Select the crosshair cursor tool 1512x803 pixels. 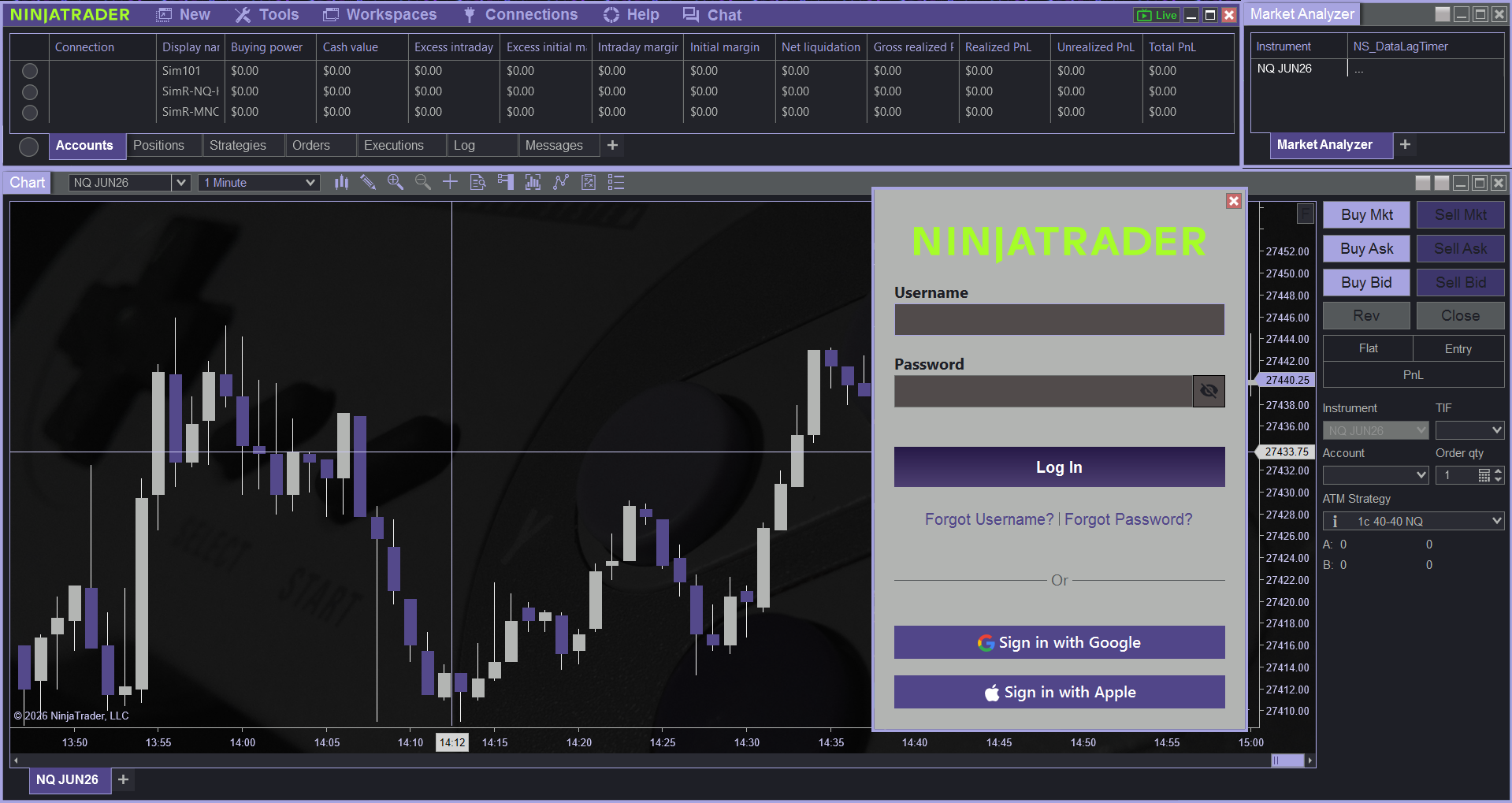click(450, 183)
